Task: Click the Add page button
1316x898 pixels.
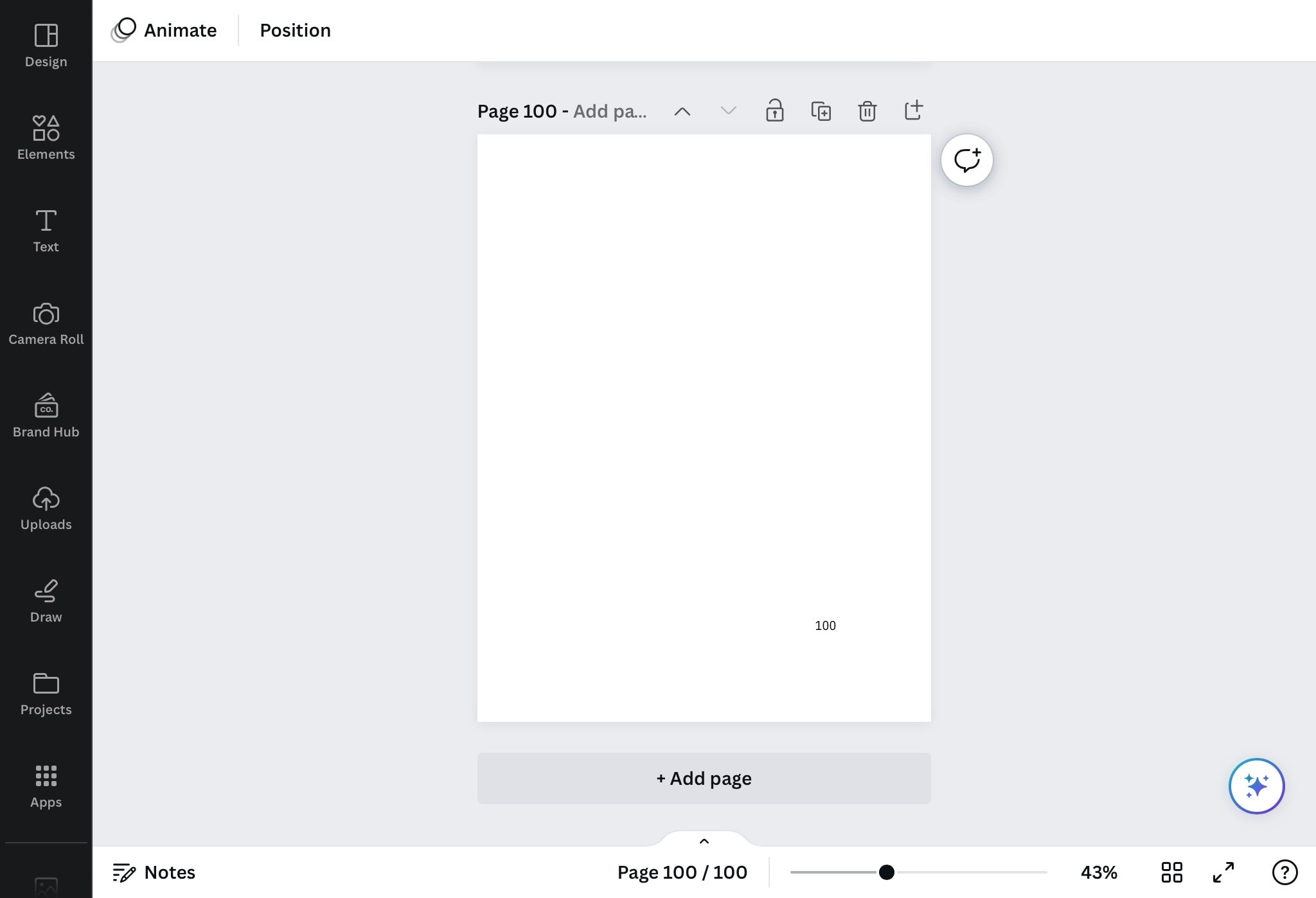Action: click(704, 778)
